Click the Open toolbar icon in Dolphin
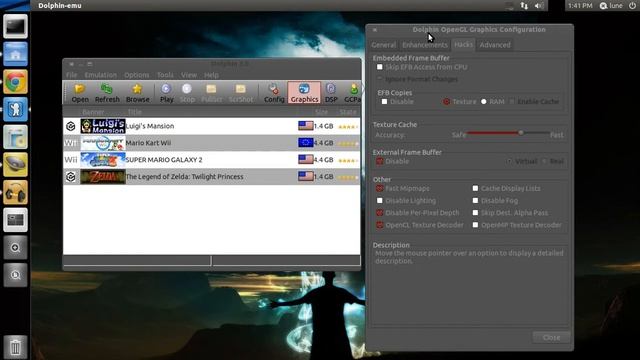640x360 pixels. click(x=80, y=93)
